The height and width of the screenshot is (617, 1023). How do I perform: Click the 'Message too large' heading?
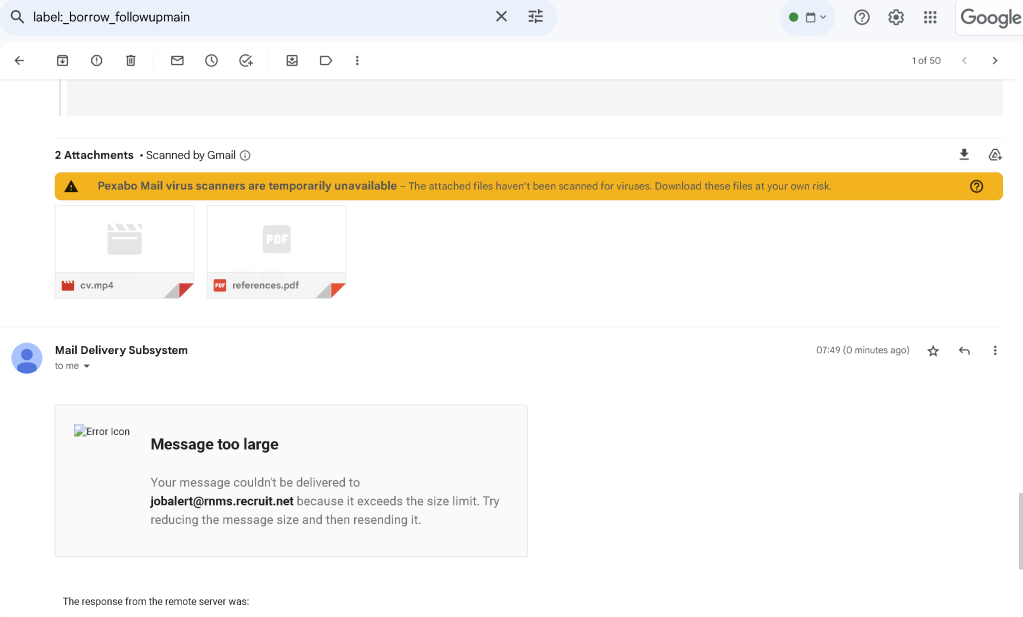[x=215, y=444]
